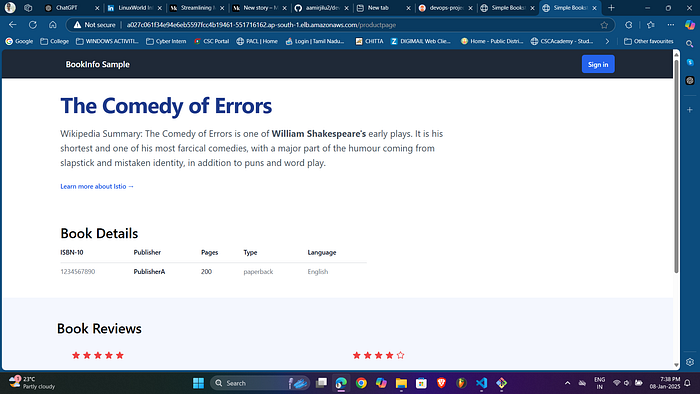Open Edge settings and more menu
This screenshot has height=394, width=700.
pyautogui.click(x=671, y=25)
